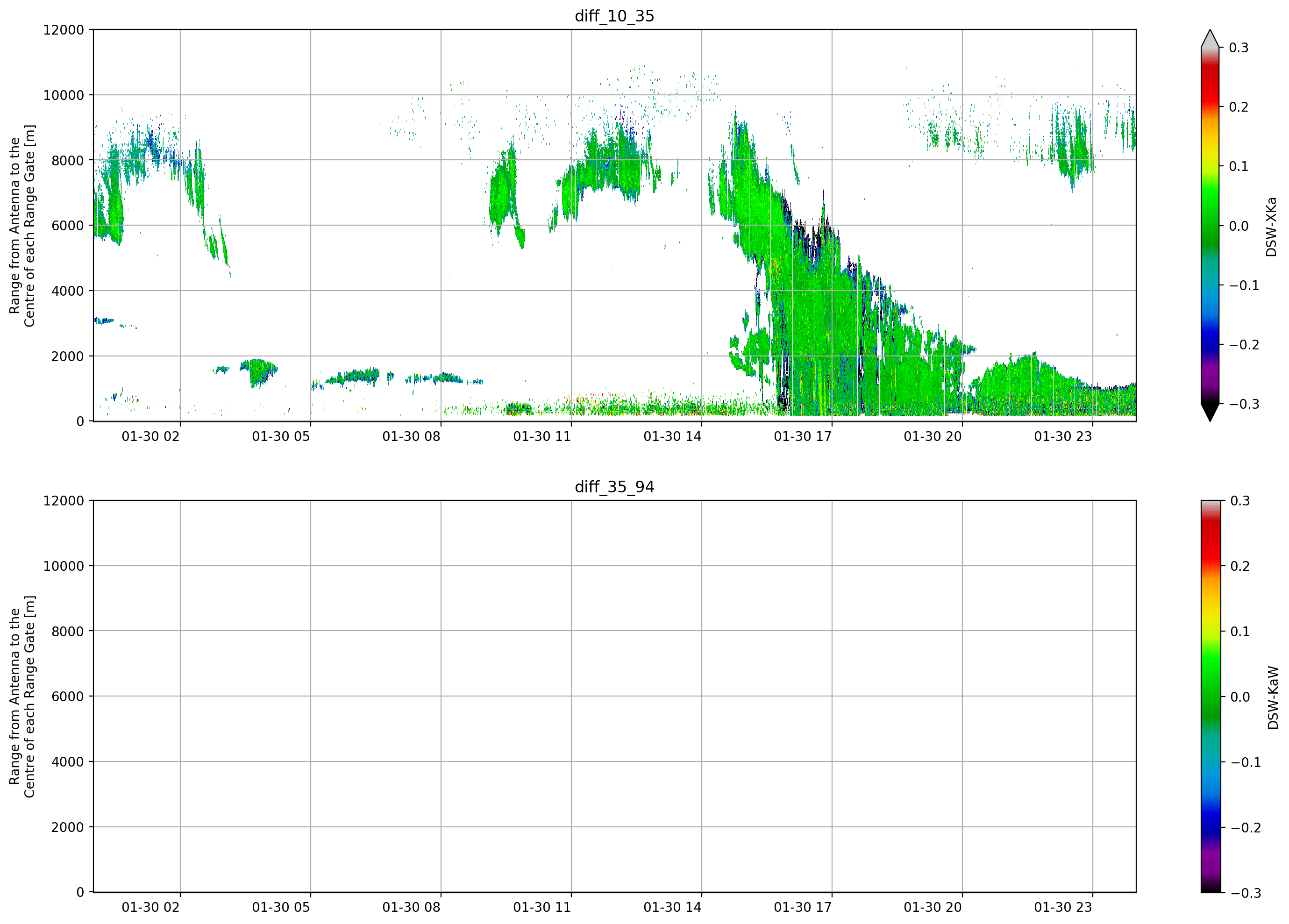Click the '−0.2' tick on DSW-XKa colorbar
This screenshot has width=1289, height=924.
tap(1244, 345)
